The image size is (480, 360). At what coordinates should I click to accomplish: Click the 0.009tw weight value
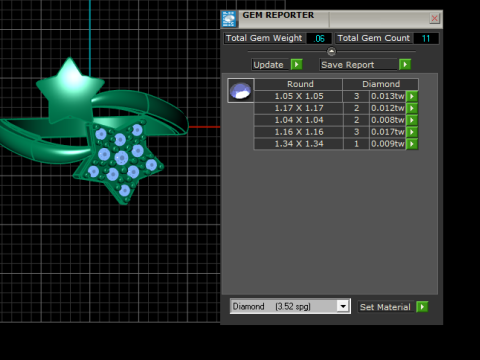pos(388,144)
